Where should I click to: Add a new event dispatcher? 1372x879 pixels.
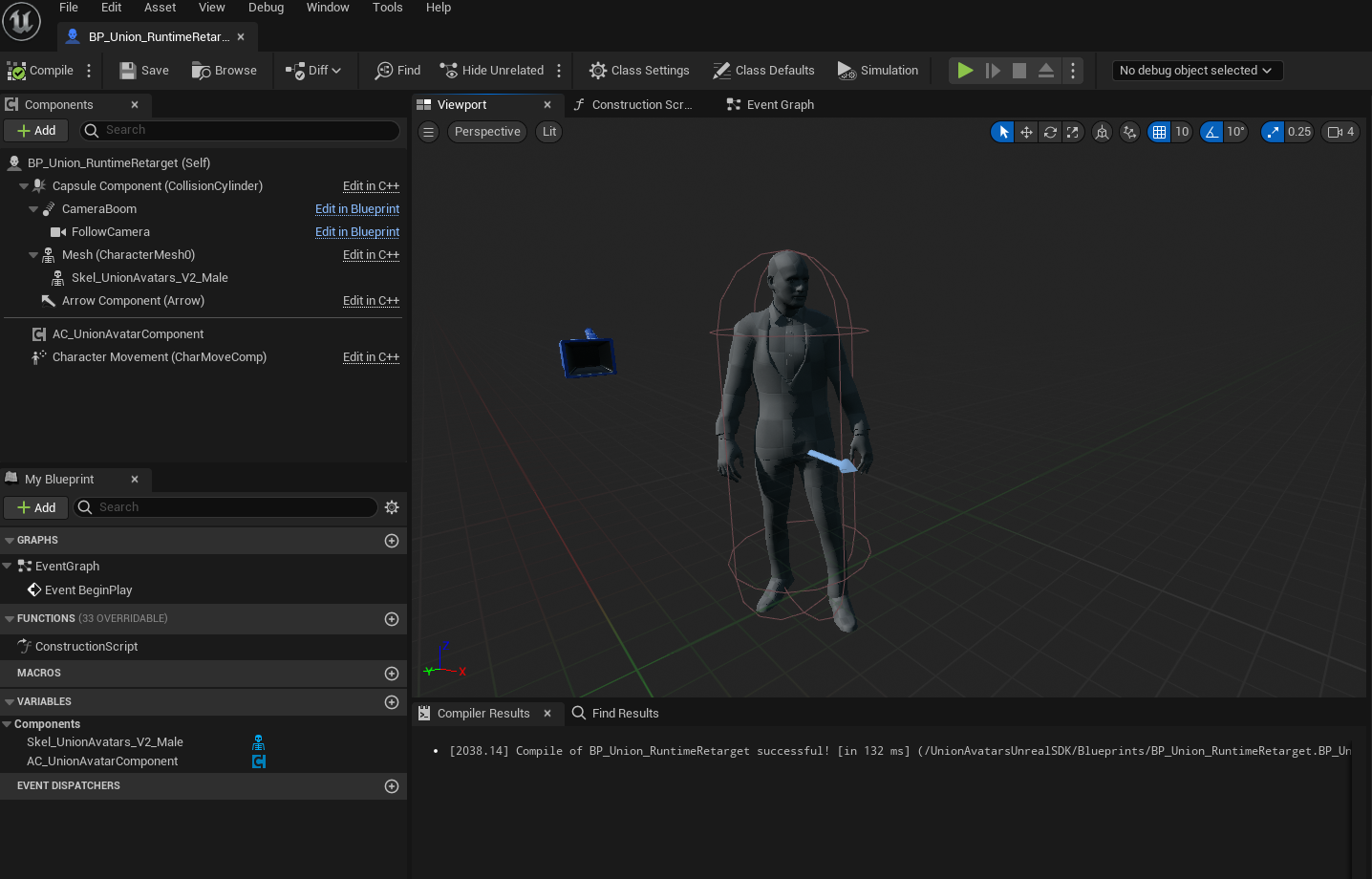392,786
